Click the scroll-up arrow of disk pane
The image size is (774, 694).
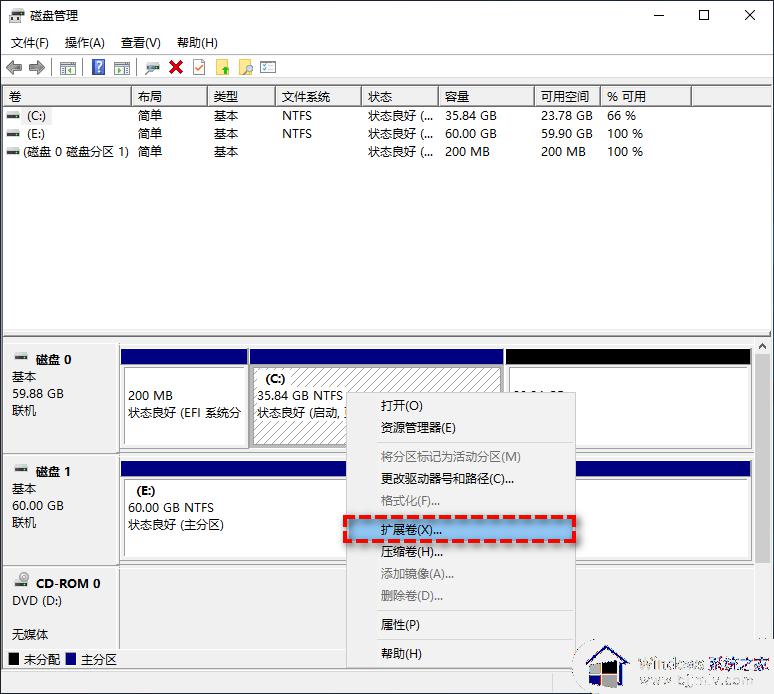pos(762,347)
